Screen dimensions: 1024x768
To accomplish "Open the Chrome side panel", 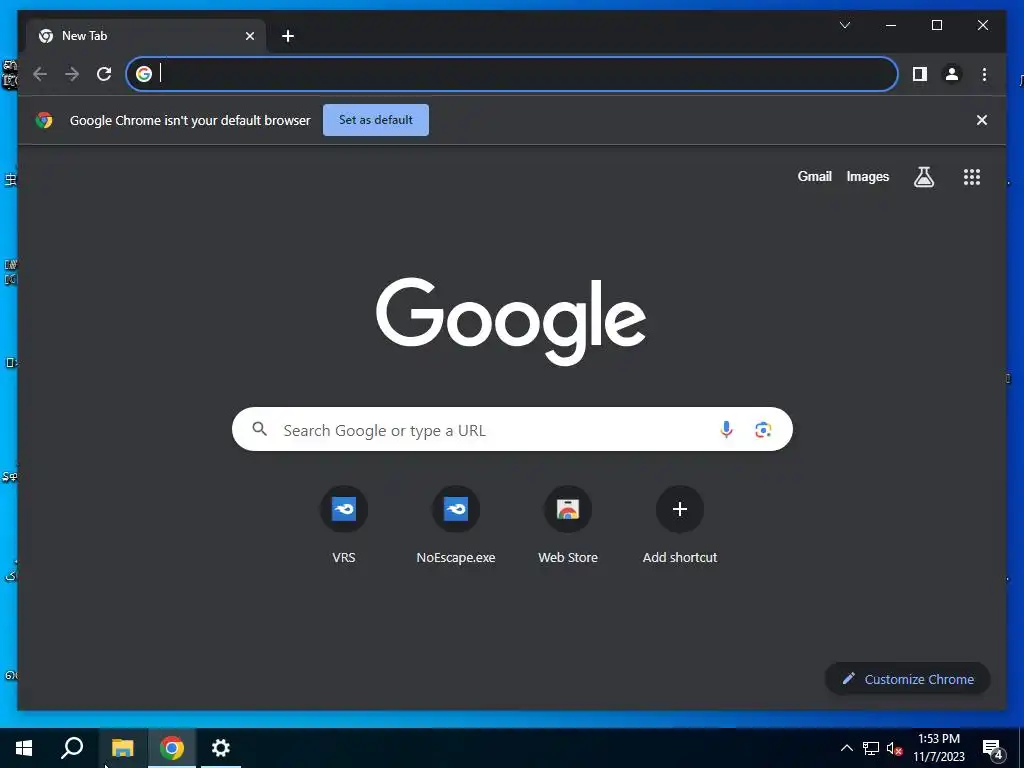I will [920, 74].
